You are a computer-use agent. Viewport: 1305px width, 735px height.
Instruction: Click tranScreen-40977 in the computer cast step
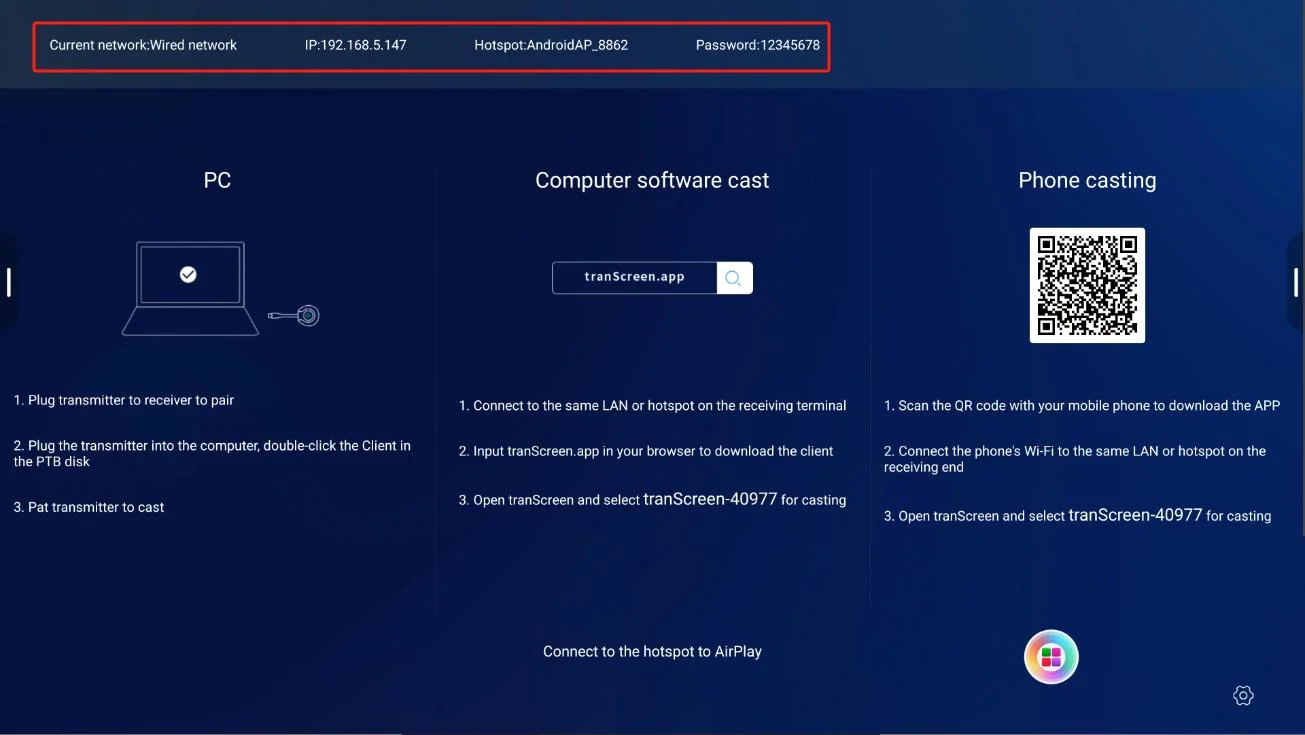coord(710,499)
